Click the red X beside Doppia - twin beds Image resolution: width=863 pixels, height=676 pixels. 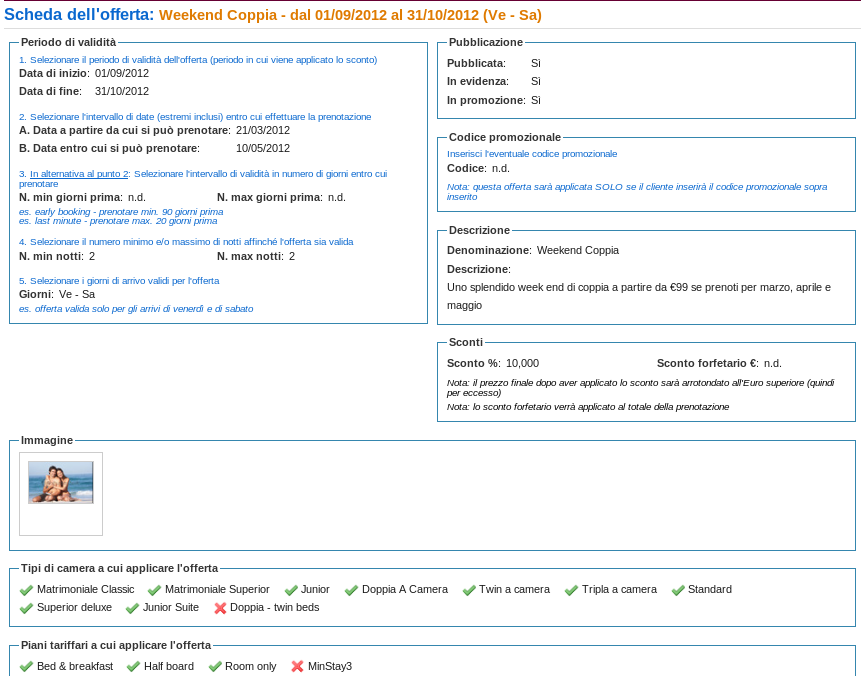tap(220, 608)
